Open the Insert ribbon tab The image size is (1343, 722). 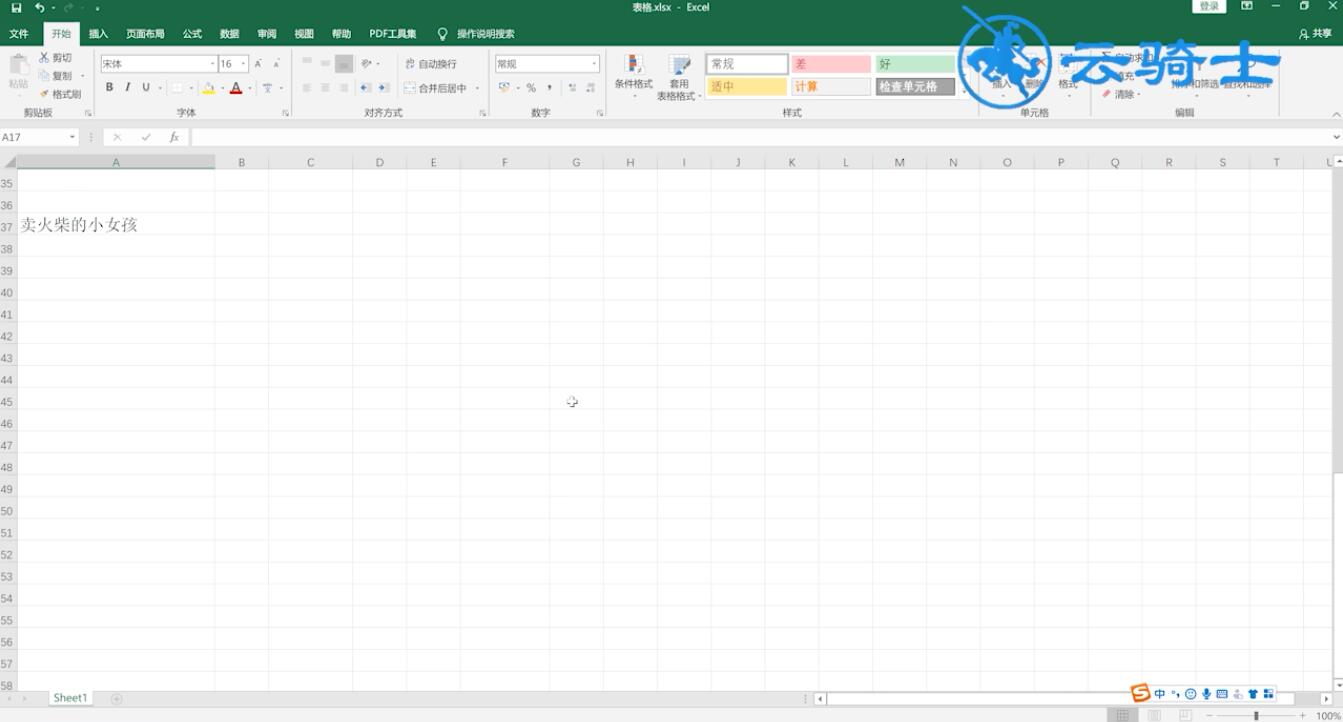[x=98, y=33]
